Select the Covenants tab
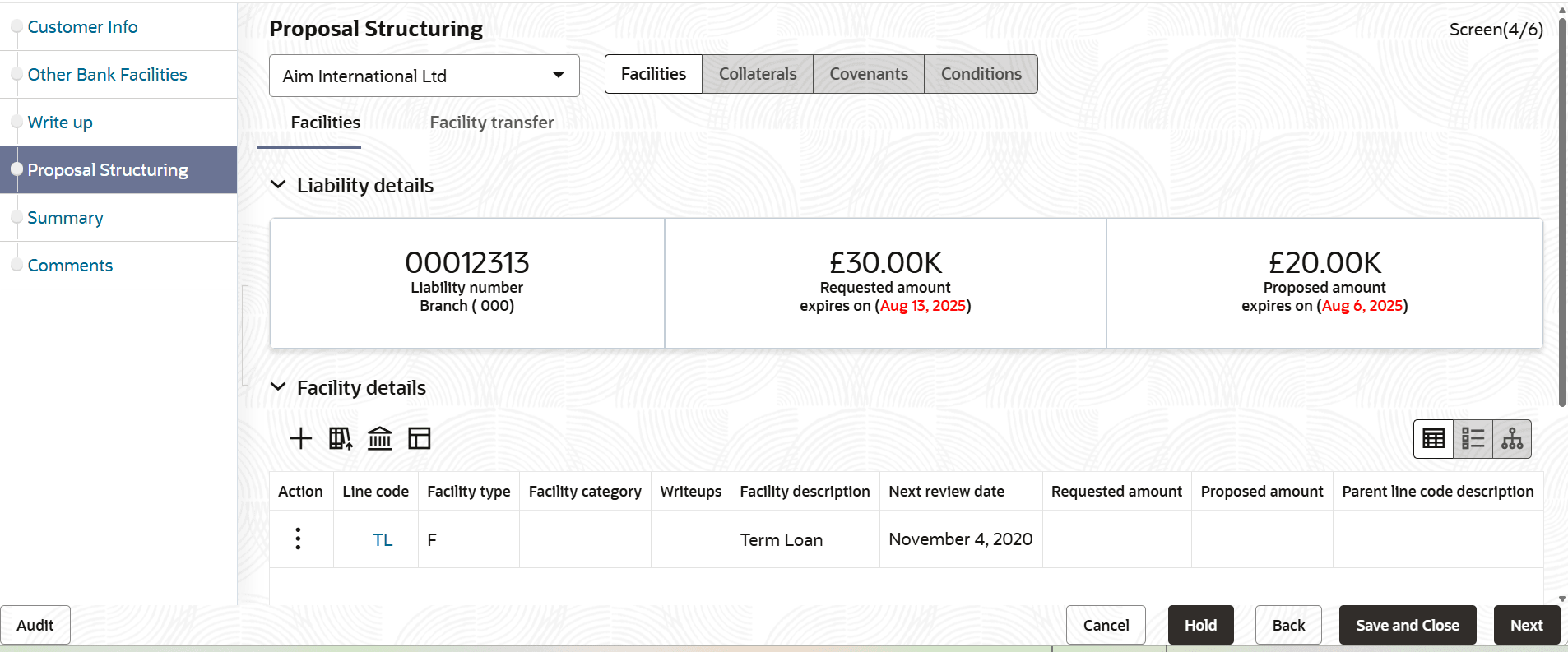 [869, 74]
